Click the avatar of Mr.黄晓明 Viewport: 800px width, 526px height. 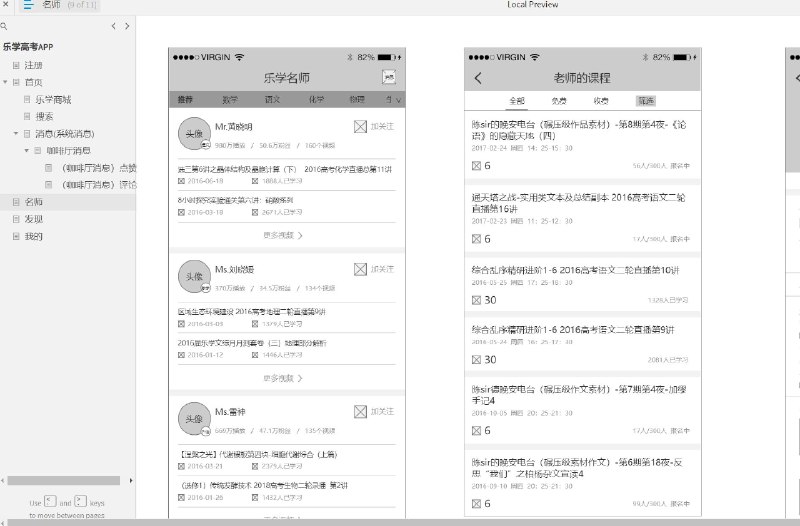pyautogui.click(x=194, y=134)
